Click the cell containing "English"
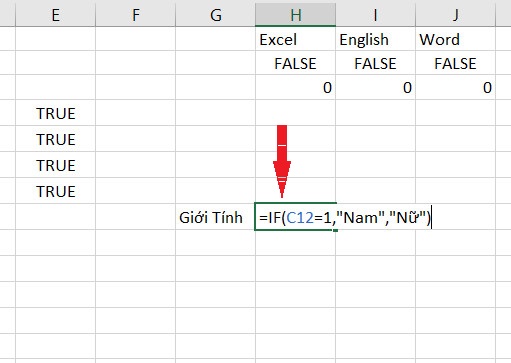This screenshot has height=363, width=511. point(376,39)
